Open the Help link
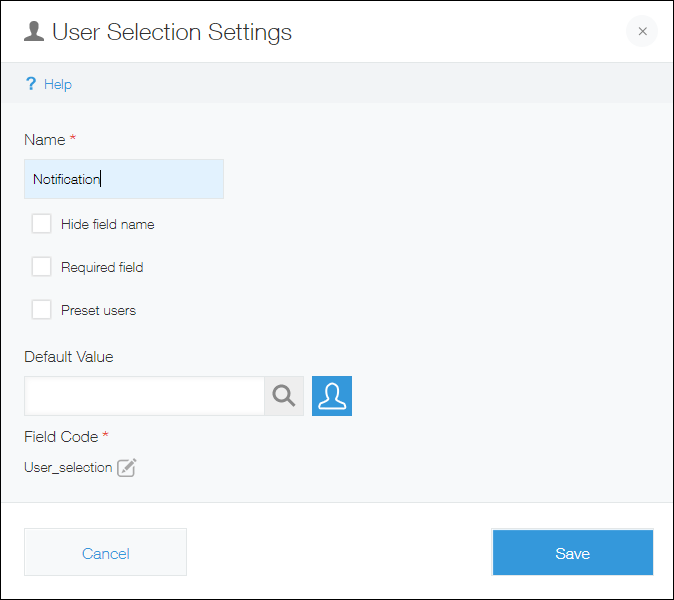 tap(58, 84)
